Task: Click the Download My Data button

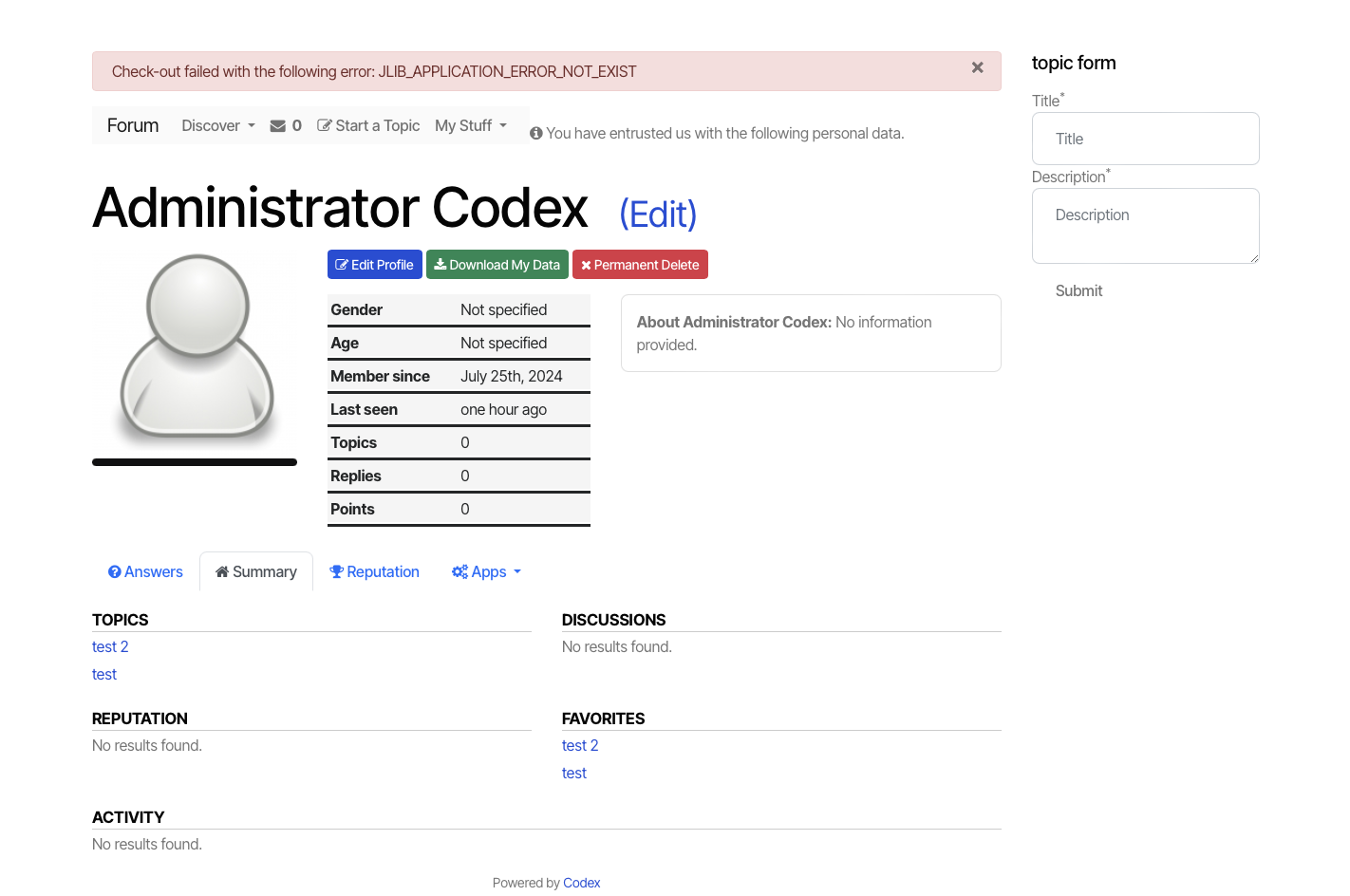Action: pos(497,265)
